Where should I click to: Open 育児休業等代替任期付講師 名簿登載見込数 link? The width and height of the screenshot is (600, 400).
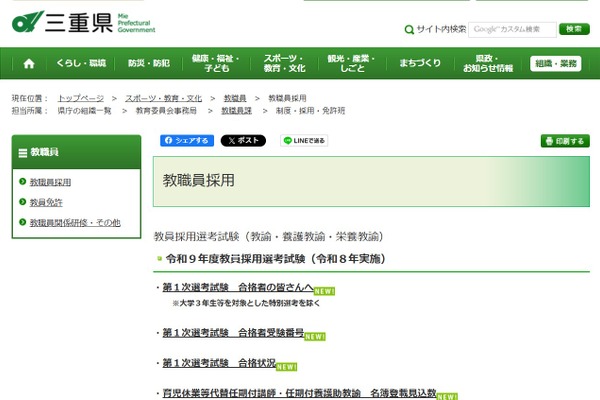299,393
